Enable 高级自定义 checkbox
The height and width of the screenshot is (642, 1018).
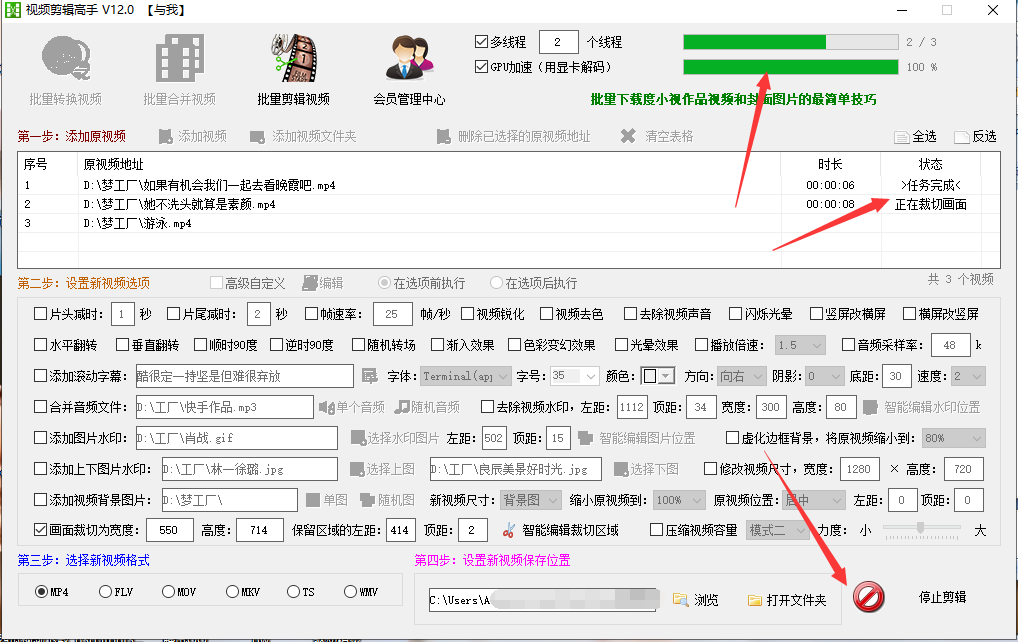[x=216, y=283]
